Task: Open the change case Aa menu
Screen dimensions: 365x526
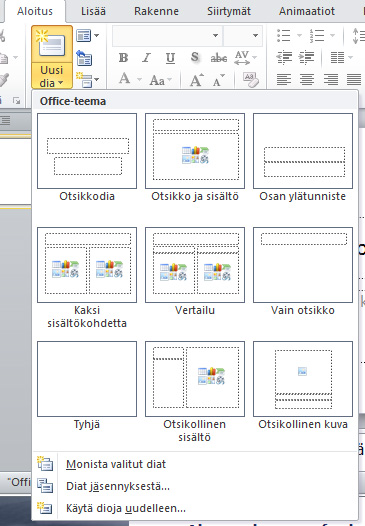Action: pos(160,80)
